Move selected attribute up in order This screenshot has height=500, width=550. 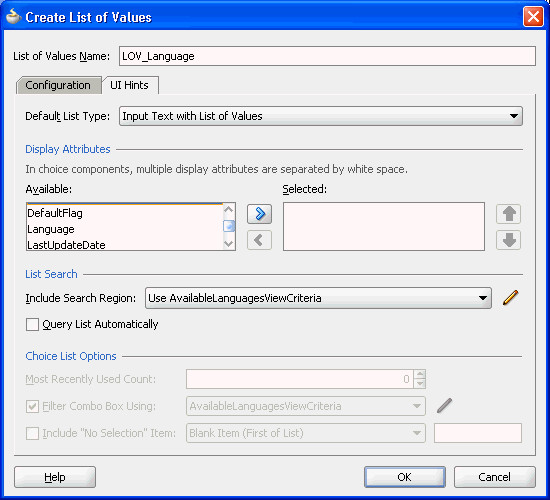pyautogui.click(x=508, y=214)
